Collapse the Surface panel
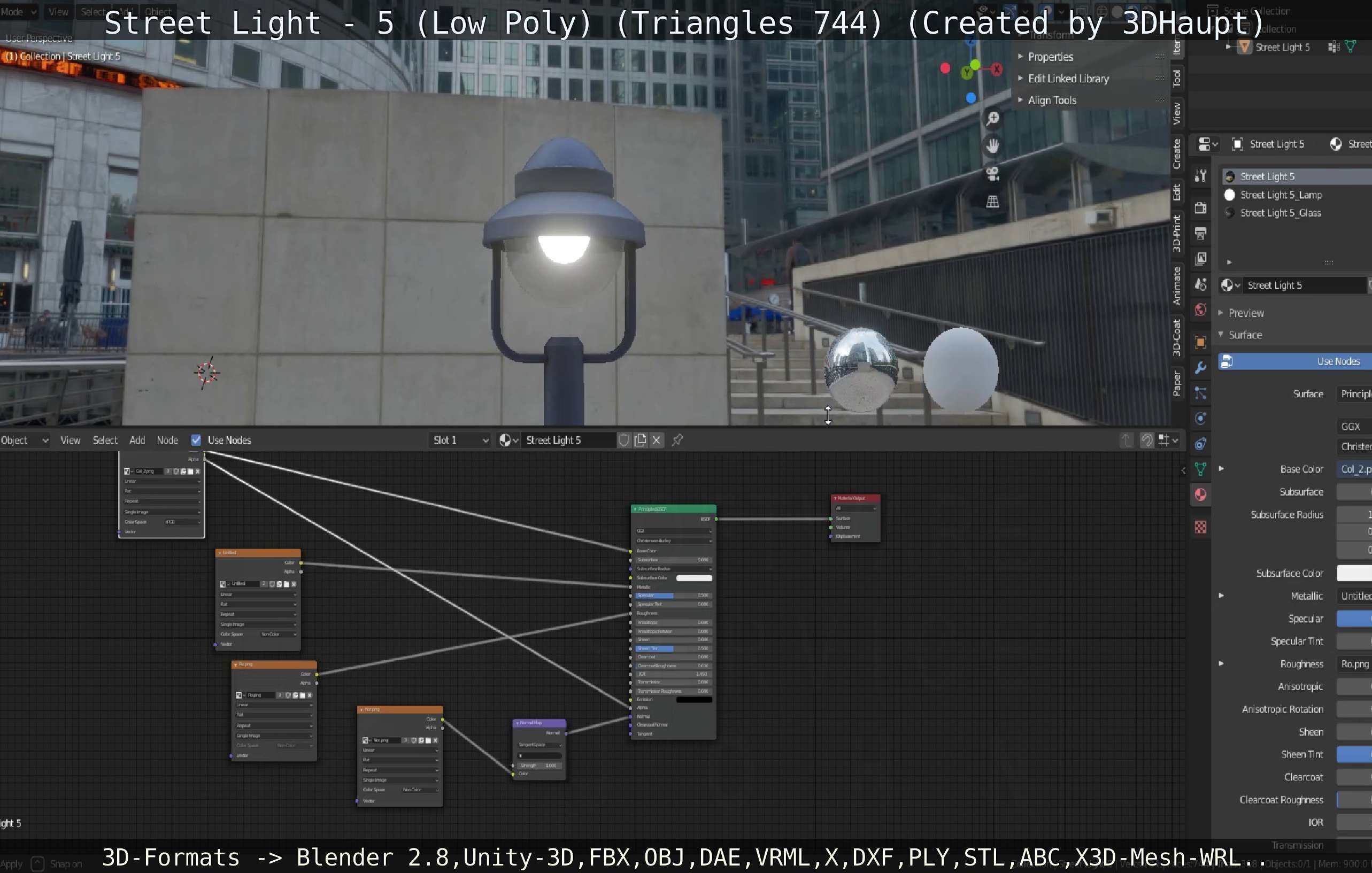Screen dimensions: 1372x873 coord(1244,335)
